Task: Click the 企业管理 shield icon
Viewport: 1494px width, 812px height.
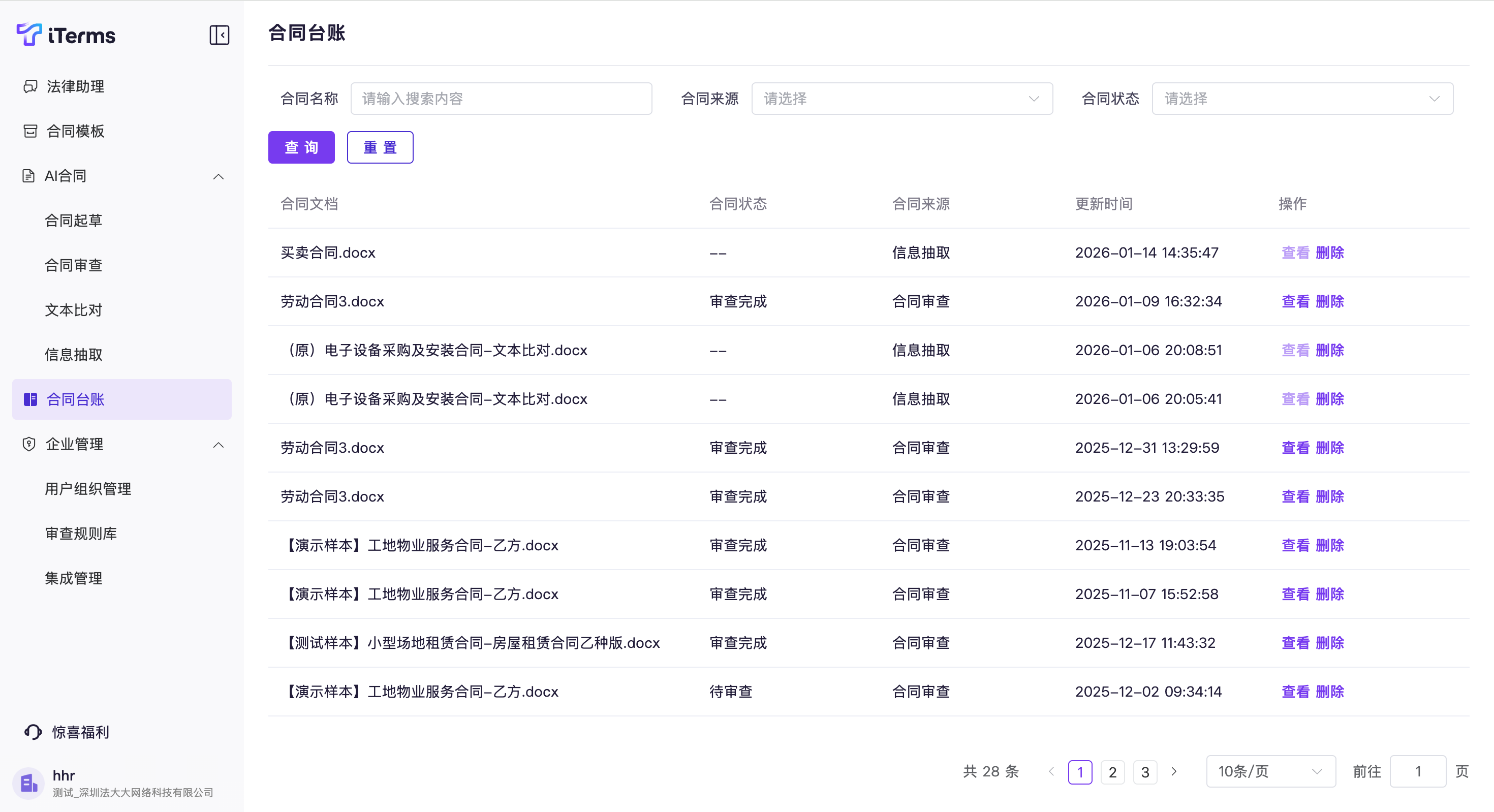Action: click(x=29, y=444)
